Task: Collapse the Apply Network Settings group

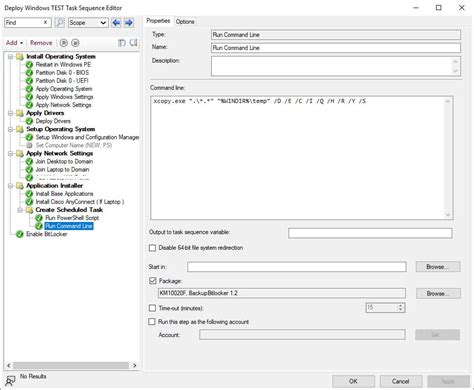Action: [11, 153]
